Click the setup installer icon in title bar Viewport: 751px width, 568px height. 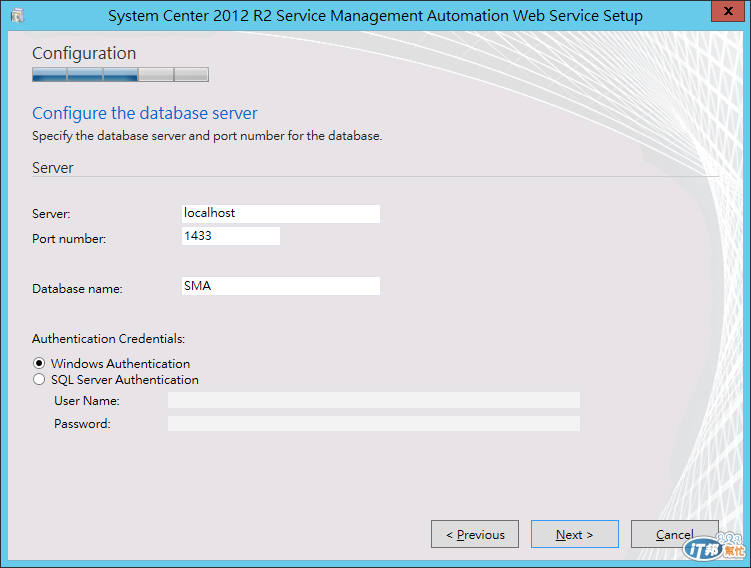[x=17, y=16]
